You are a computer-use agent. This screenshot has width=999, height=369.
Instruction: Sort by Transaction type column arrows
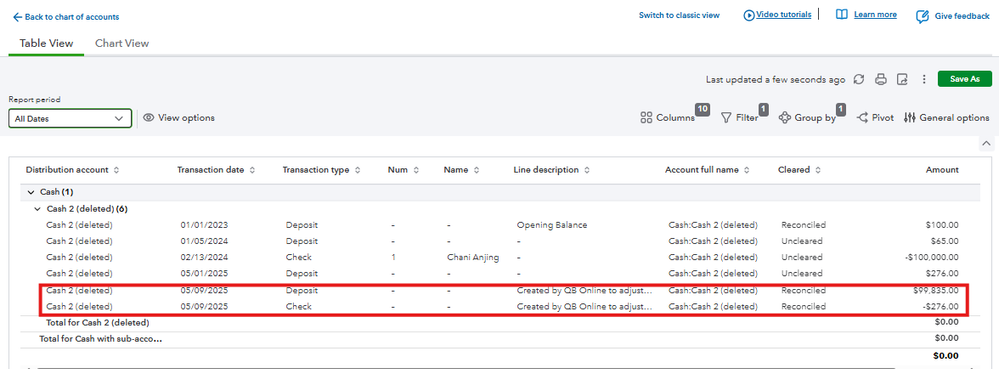click(357, 170)
